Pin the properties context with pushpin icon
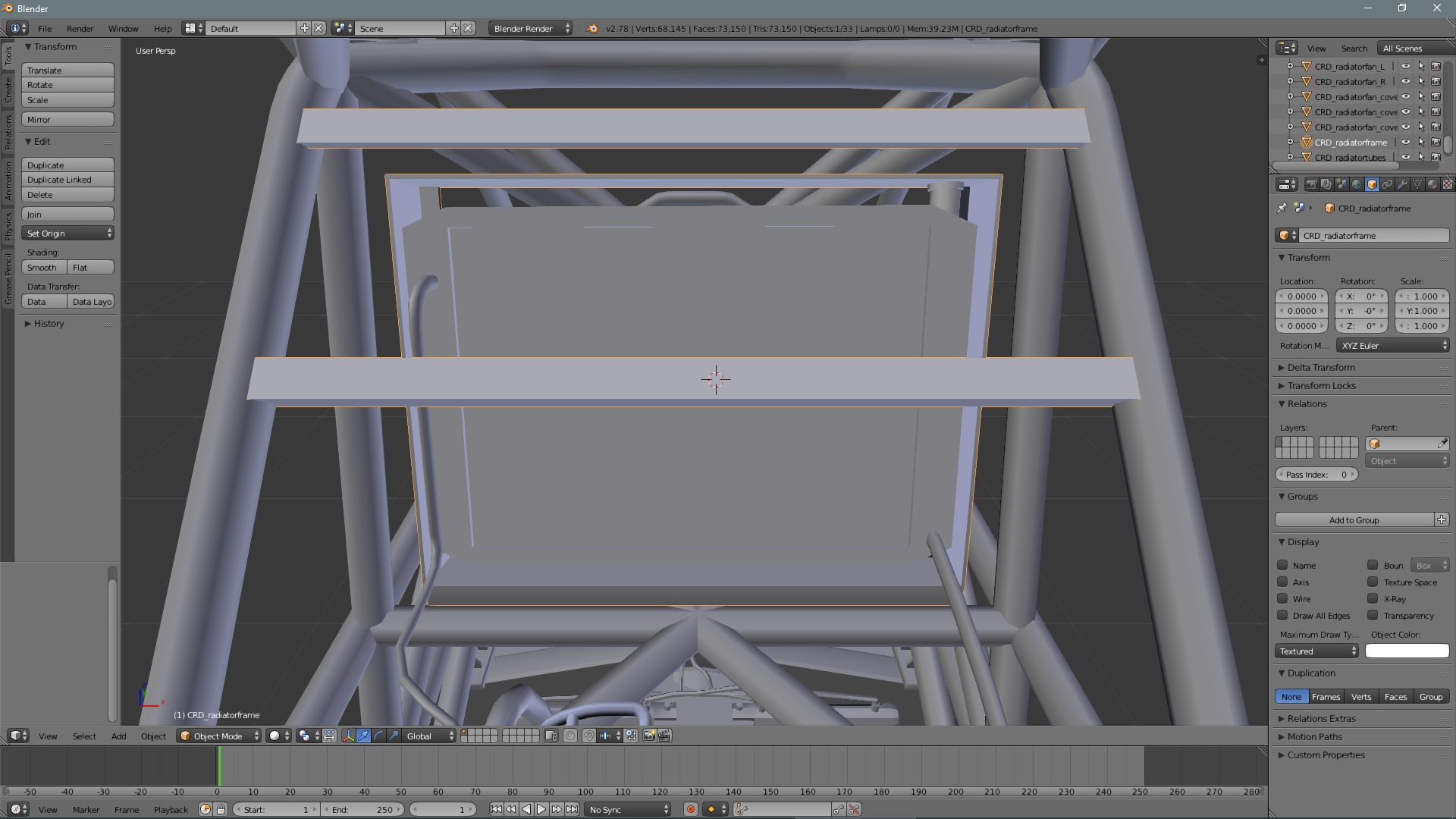This screenshot has width=1456, height=819. point(1282,208)
